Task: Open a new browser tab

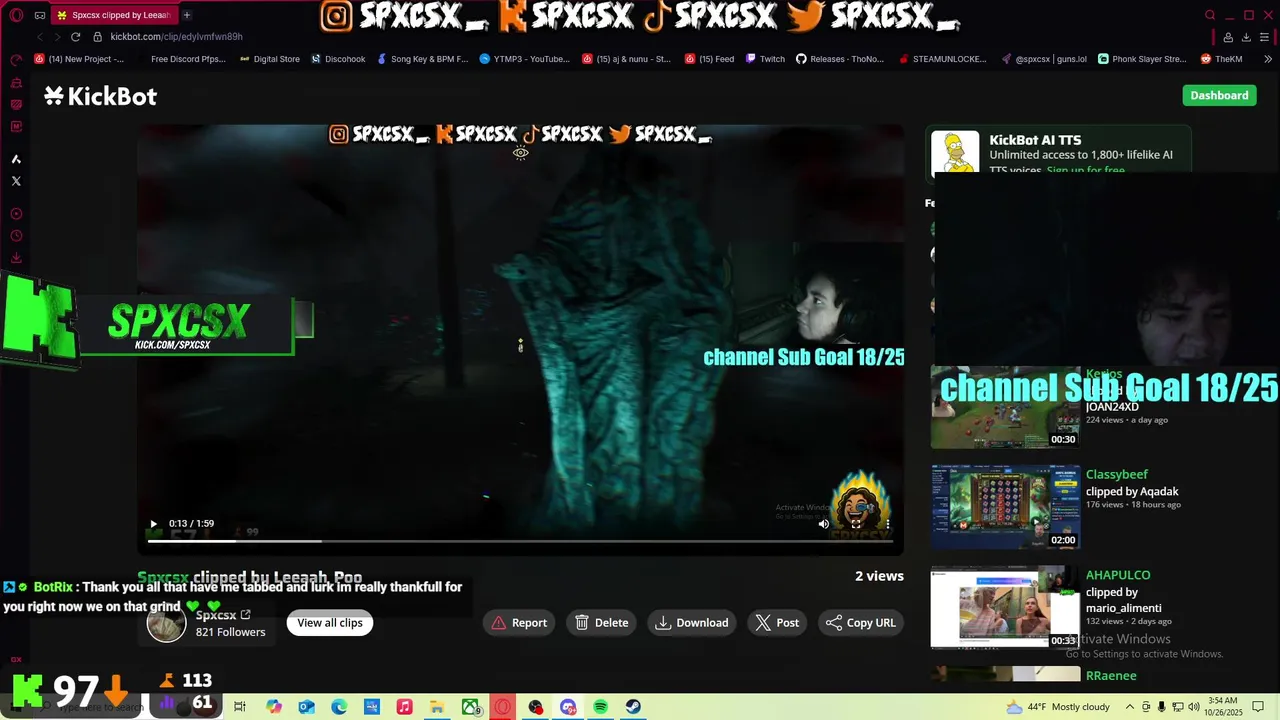Action: point(186,15)
